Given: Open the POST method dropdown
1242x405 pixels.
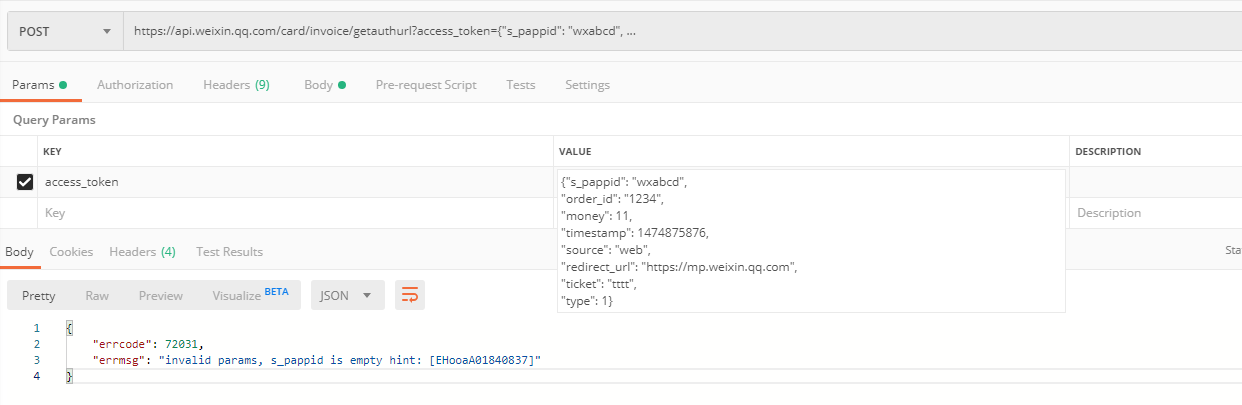Looking at the screenshot, I should (64, 31).
